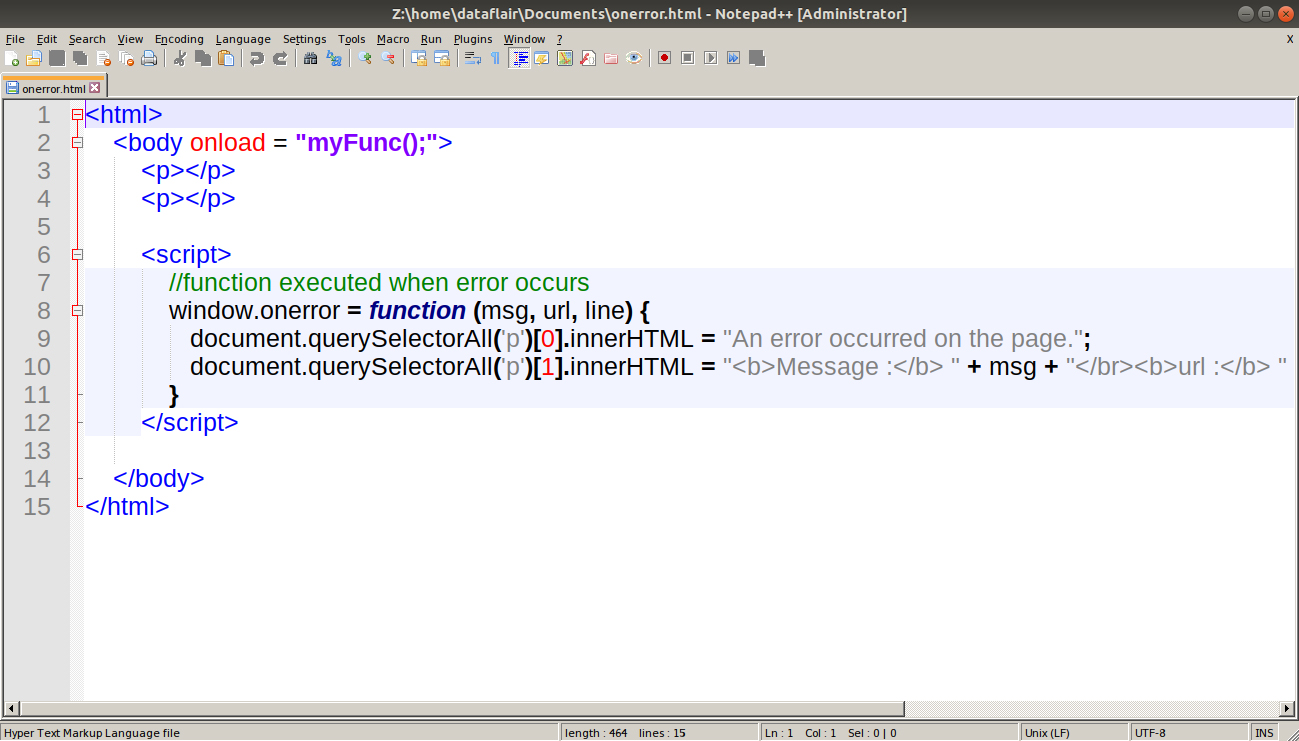The image size is (1299, 741).
Task: Open the Window menu
Action: coord(524,39)
